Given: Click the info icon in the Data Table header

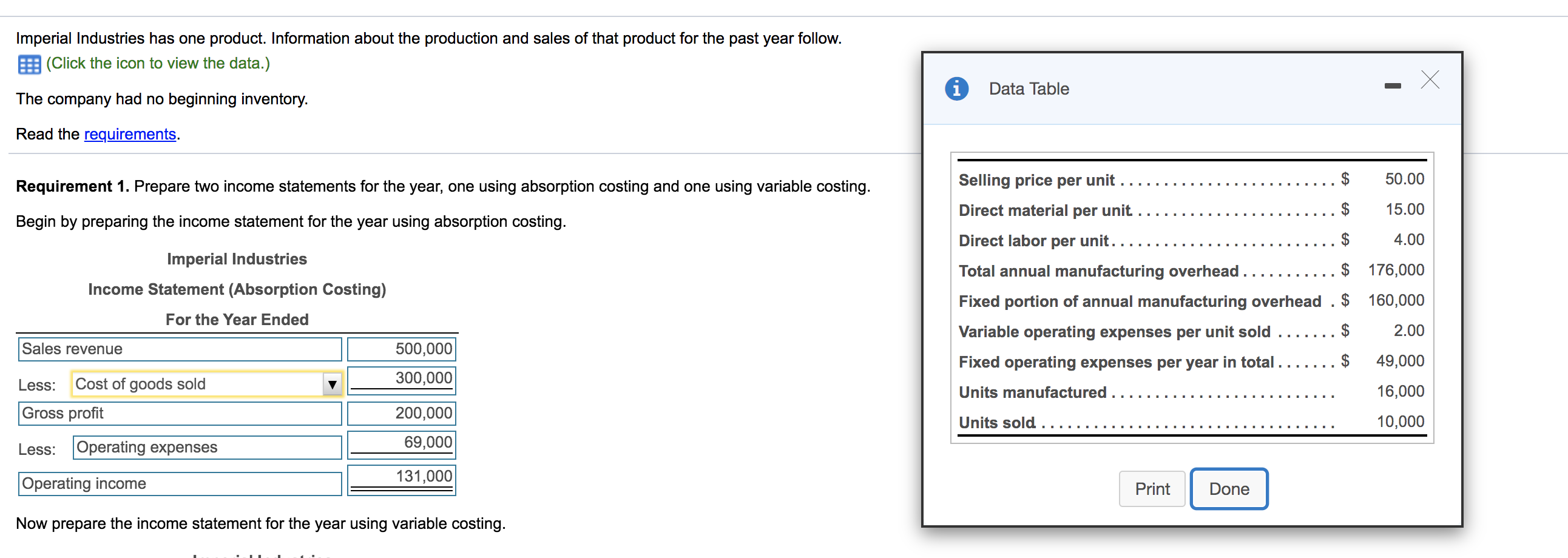Looking at the screenshot, I should [x=956, y=88].
